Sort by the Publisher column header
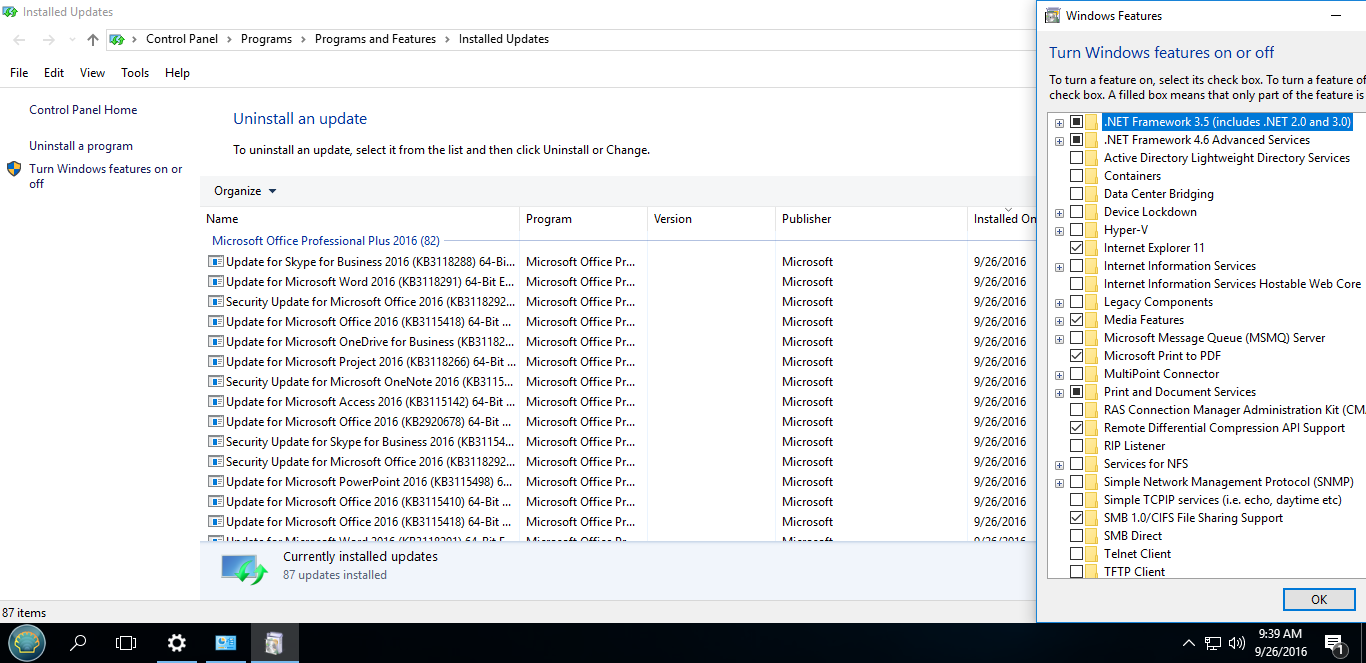Viewport: 1366px width, 663px height. point(871,219)
